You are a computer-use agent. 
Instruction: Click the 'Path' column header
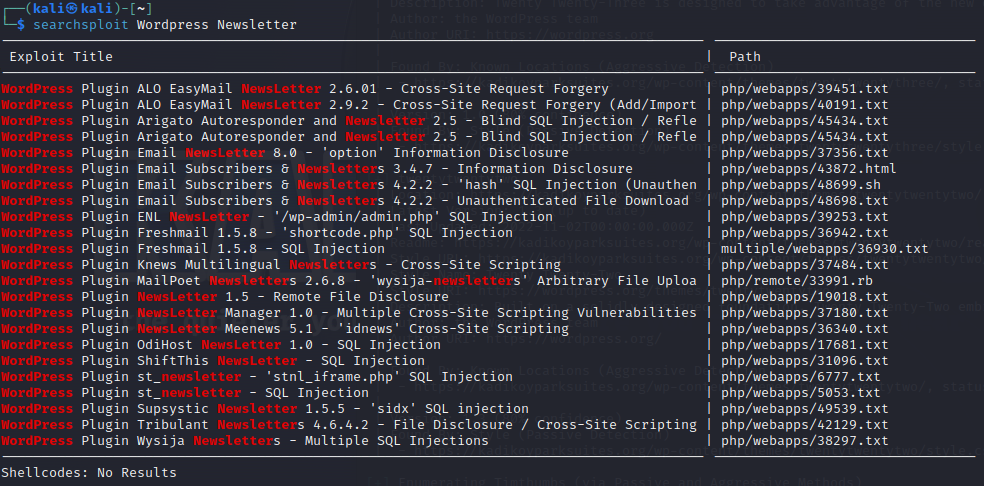pos(745,57)
